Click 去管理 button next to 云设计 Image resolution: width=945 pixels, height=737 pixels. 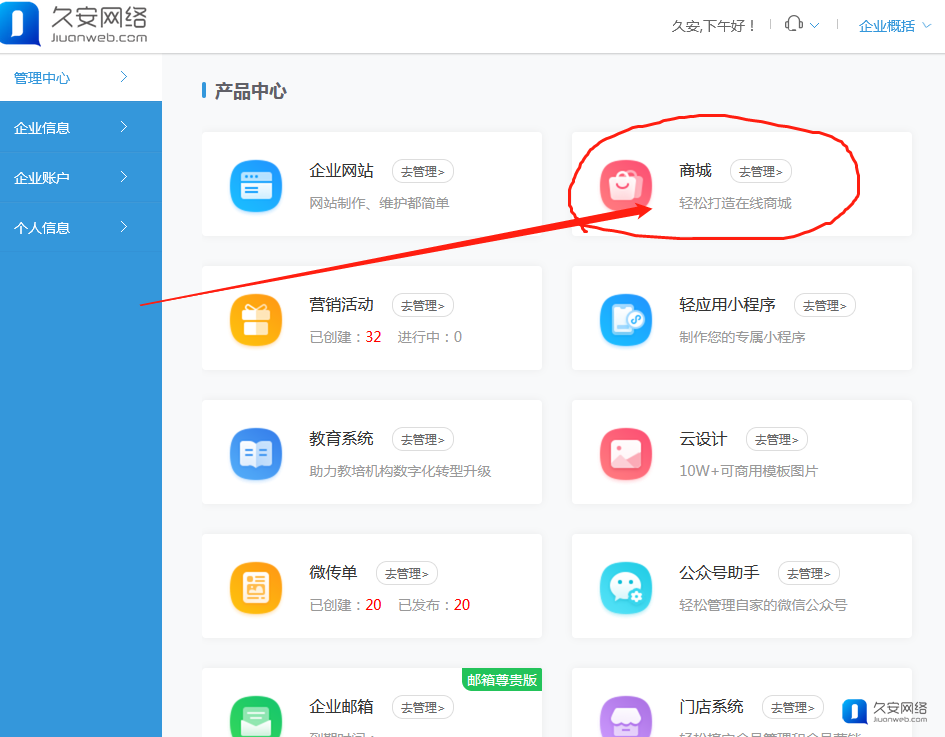coord(776,440)
